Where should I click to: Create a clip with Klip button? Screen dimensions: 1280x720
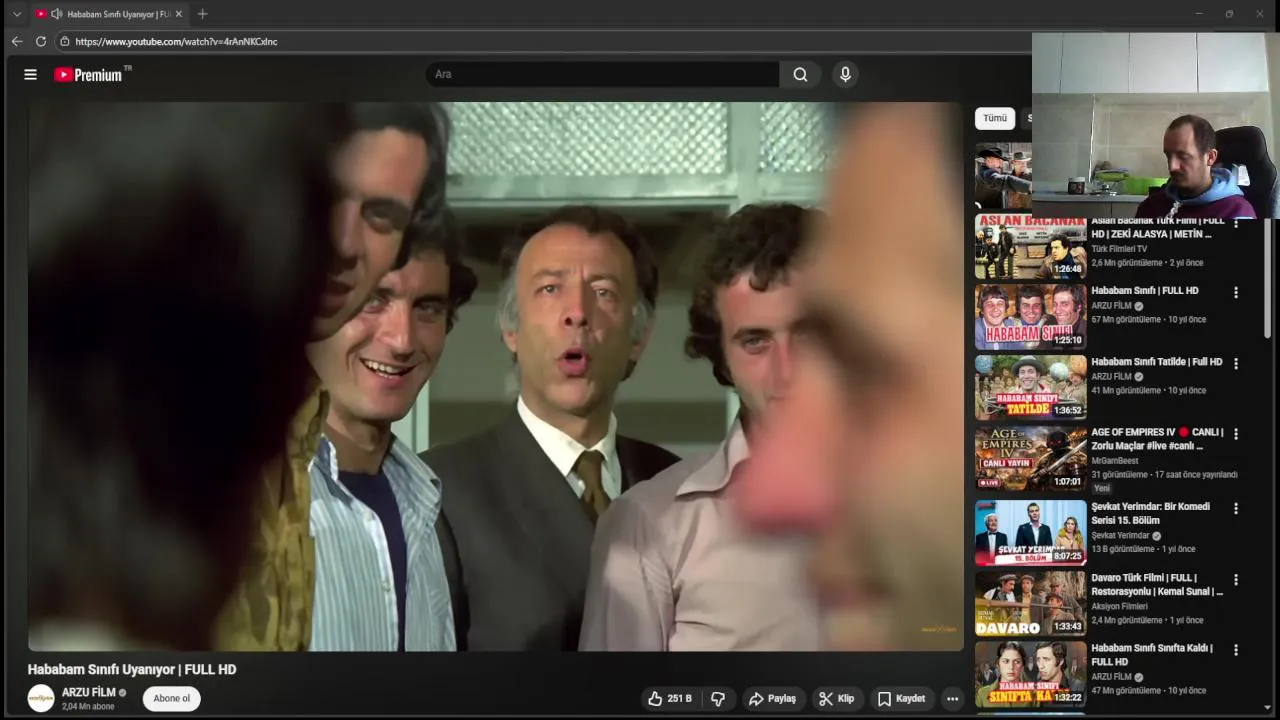[837, 699]
